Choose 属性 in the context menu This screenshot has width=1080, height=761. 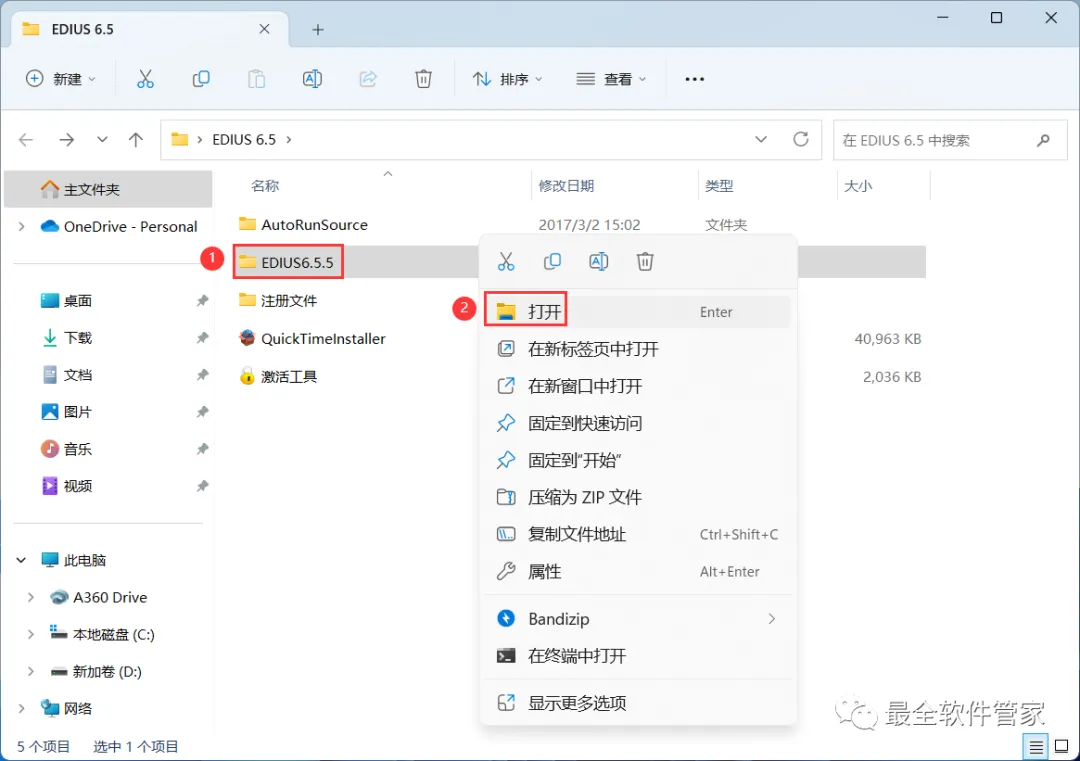(x=638, y=572)
